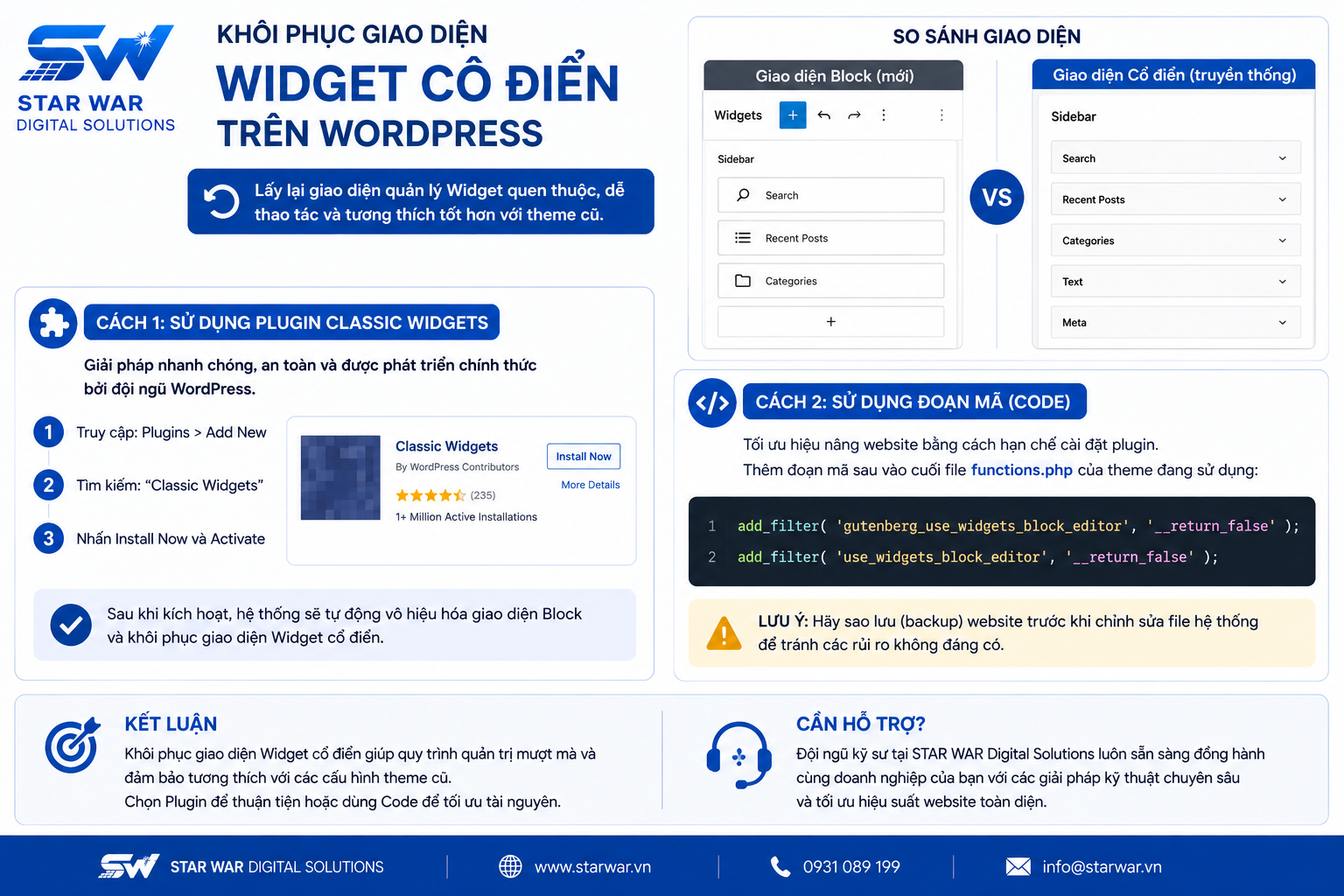
Task: Click the yellow warning triangle icon
Action: point(724,633)
